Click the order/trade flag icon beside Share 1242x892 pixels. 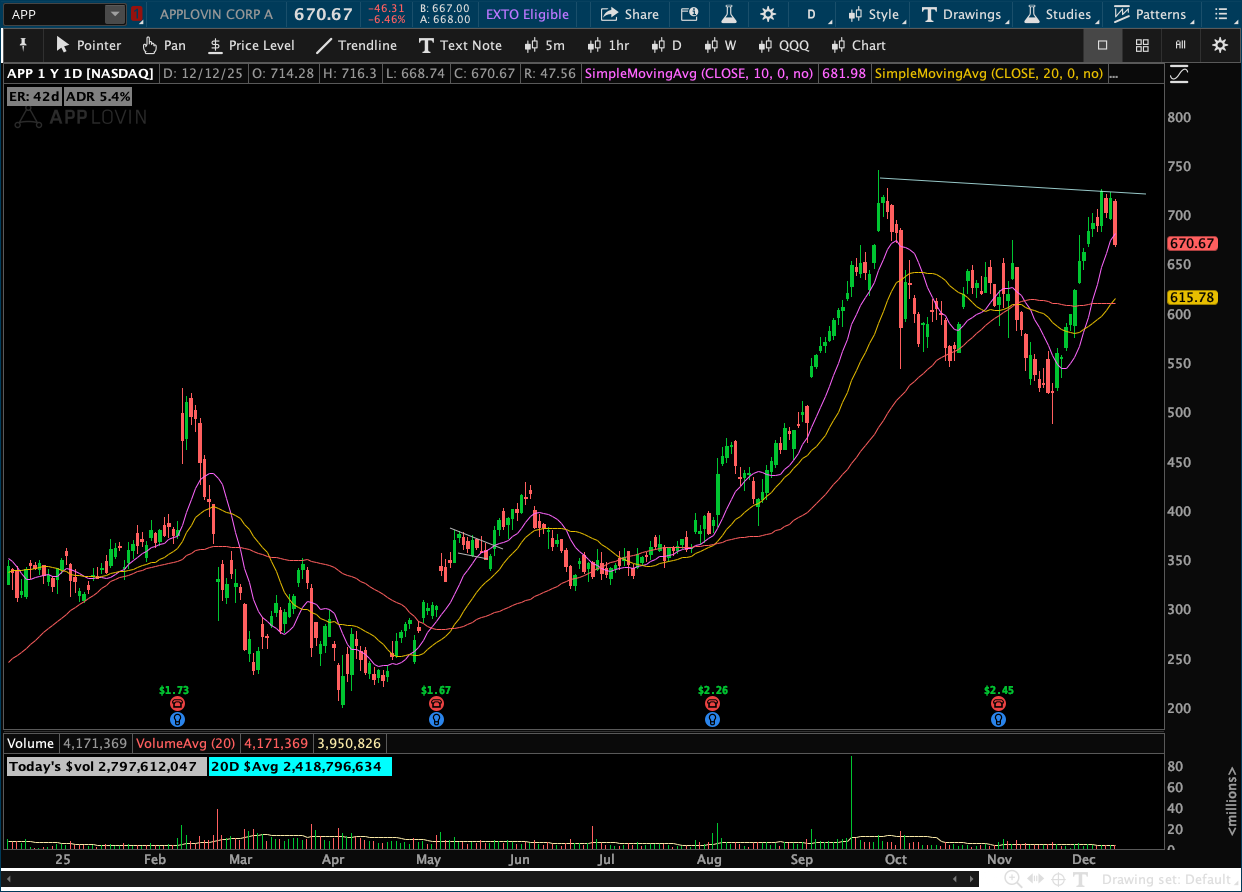(689, 14)
